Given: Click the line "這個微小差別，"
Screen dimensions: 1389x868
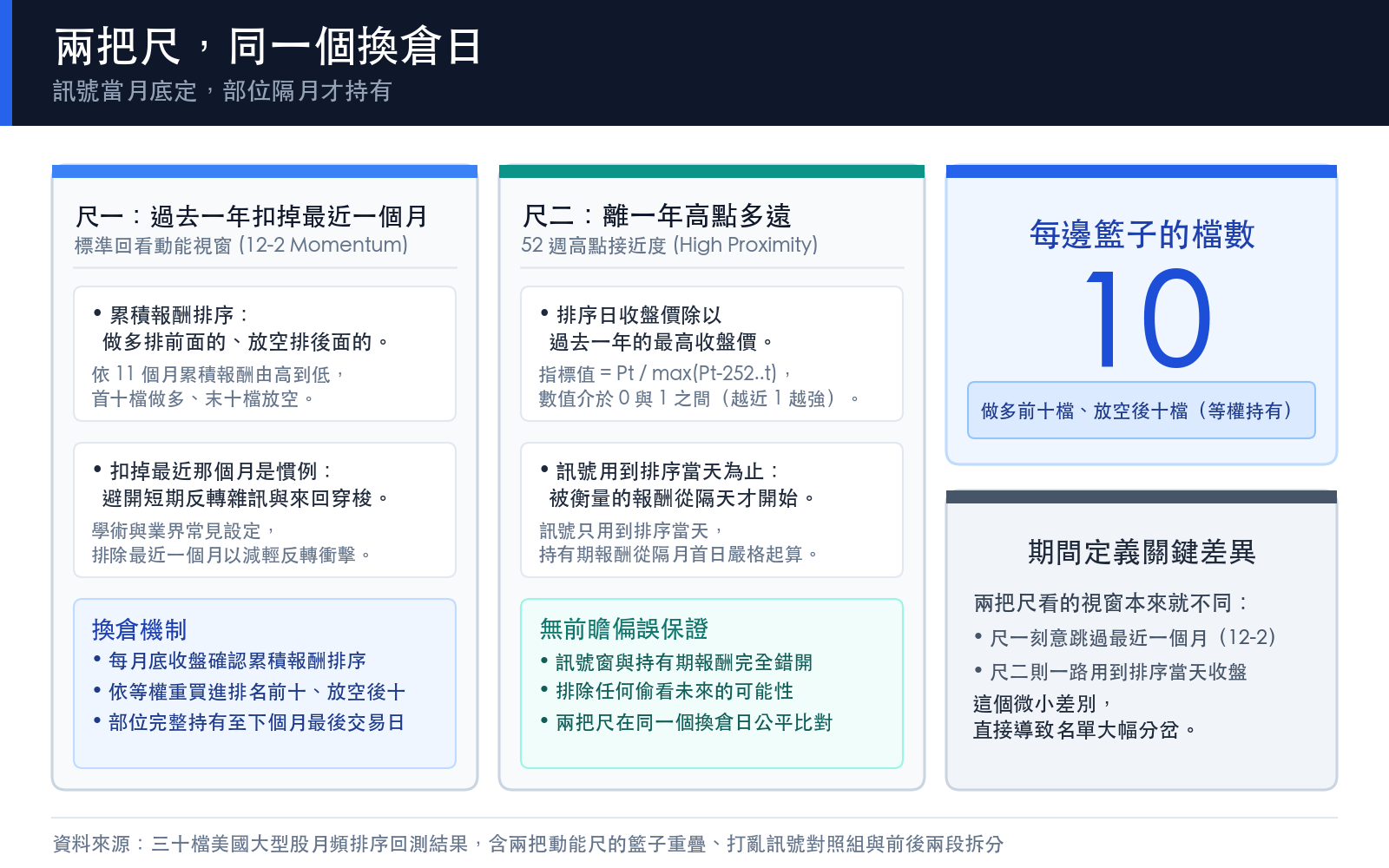Looking at the screenshot, I should pos(1043,704).
